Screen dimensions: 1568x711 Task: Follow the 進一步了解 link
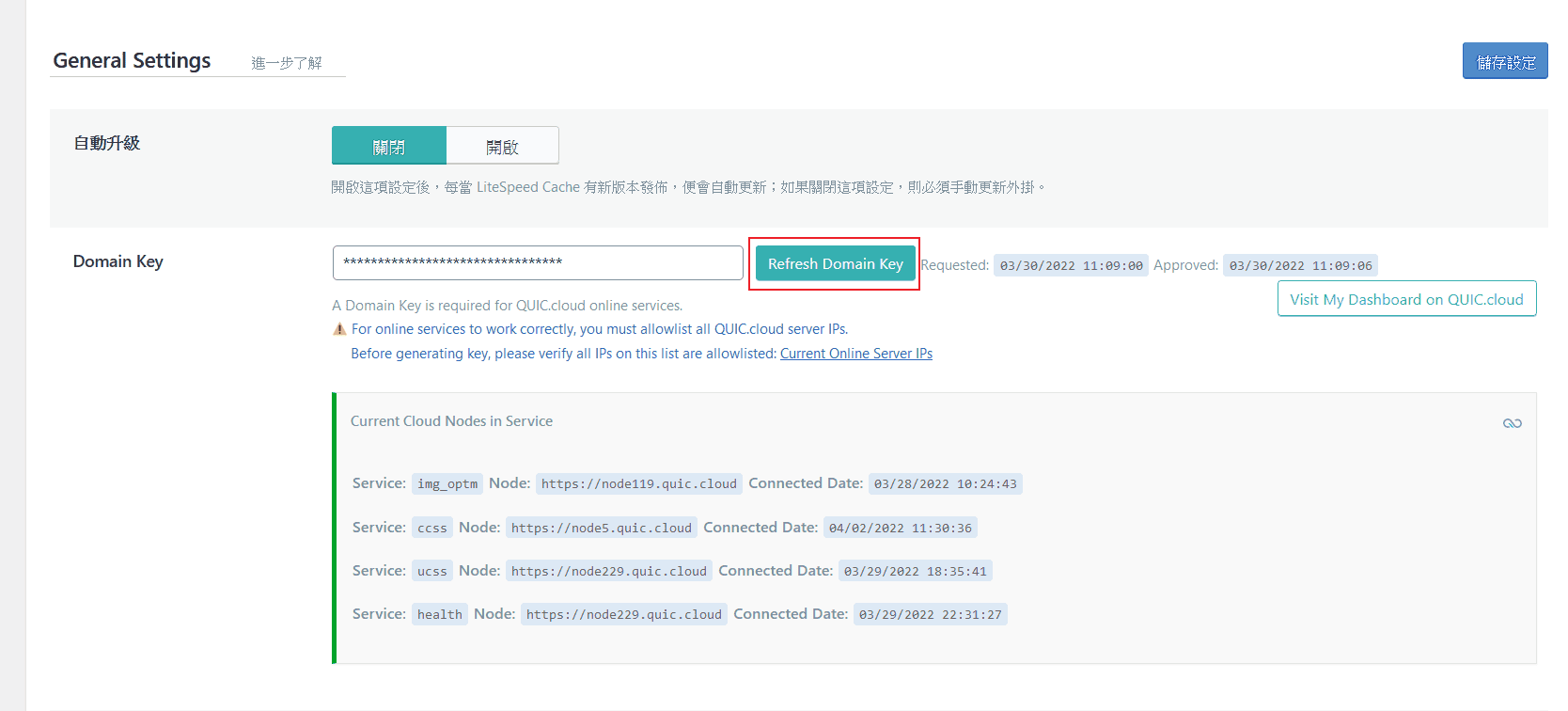point(287,63)
